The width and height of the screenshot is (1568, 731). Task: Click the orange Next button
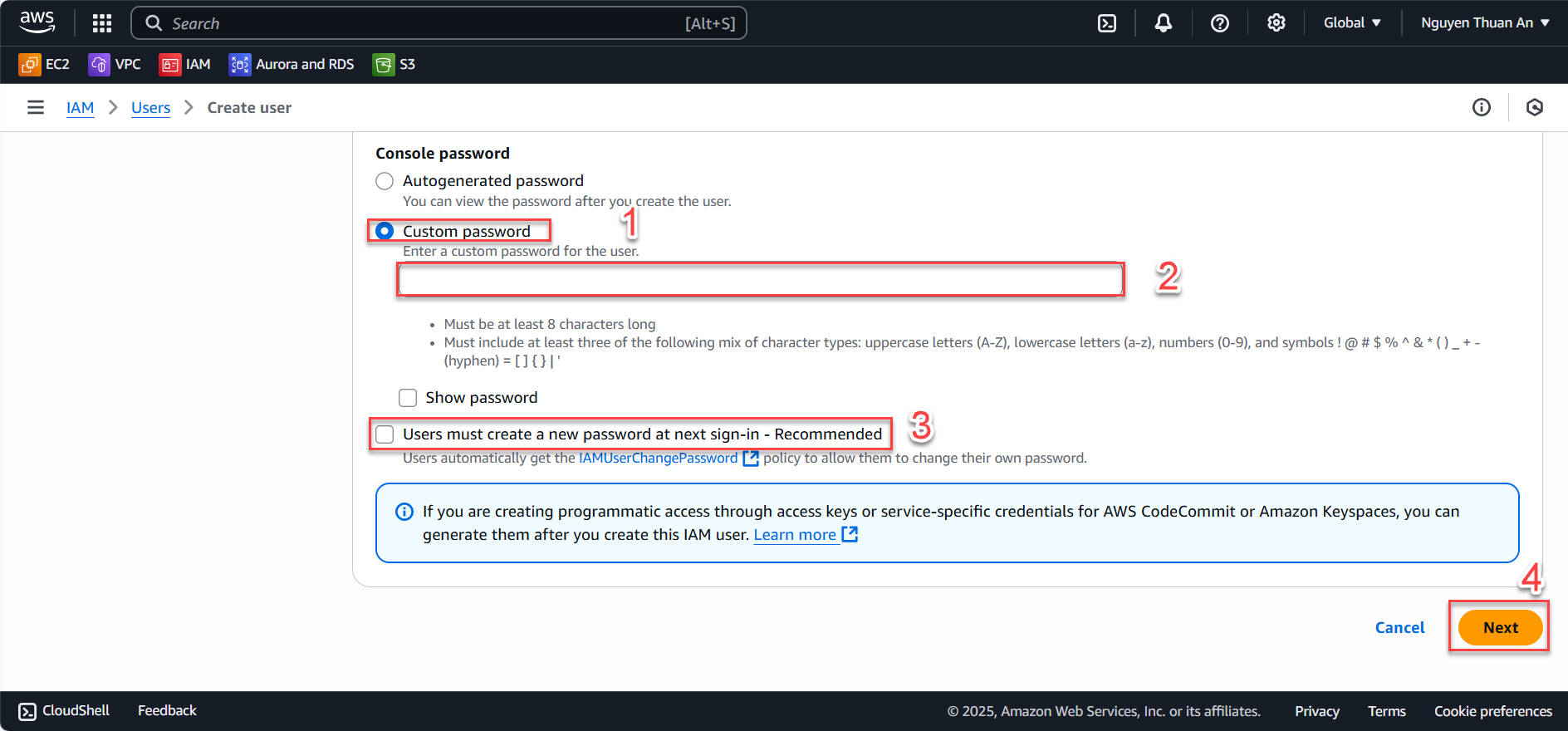[x=1501, y=628]
